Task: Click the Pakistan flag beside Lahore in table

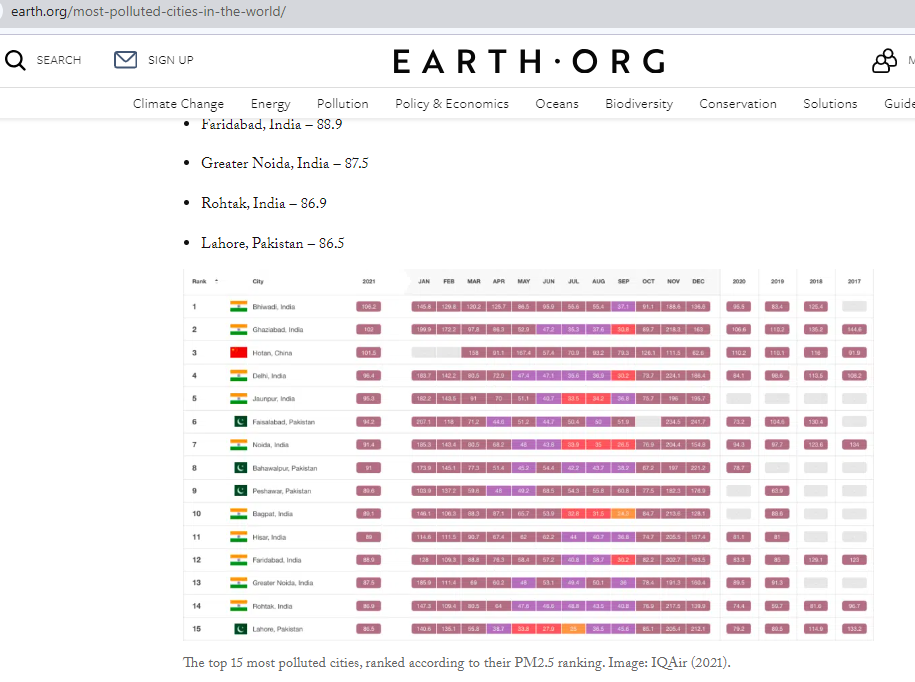Action: (240, 629)
